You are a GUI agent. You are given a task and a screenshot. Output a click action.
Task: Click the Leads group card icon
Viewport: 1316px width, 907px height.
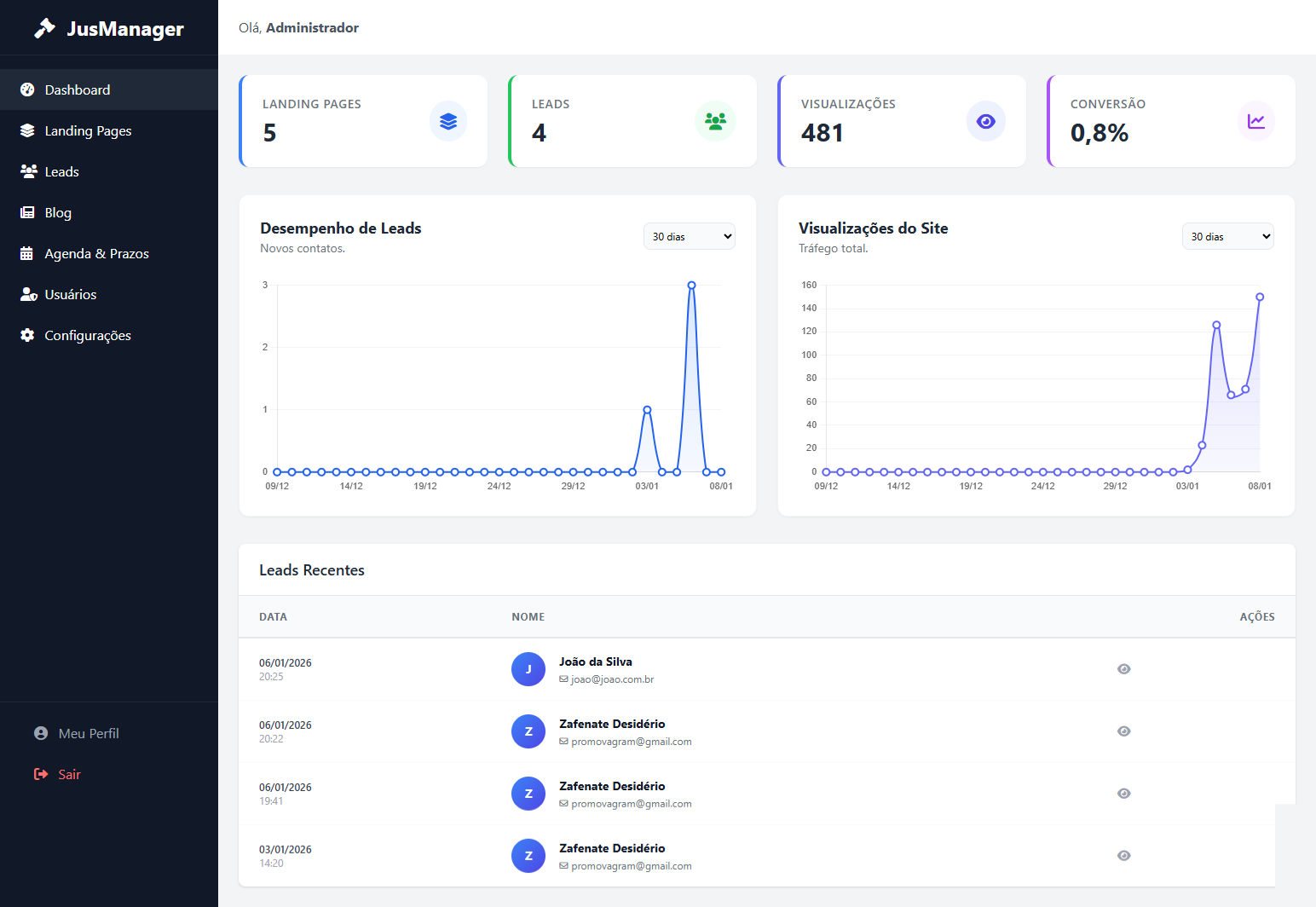tap(716, 121)
